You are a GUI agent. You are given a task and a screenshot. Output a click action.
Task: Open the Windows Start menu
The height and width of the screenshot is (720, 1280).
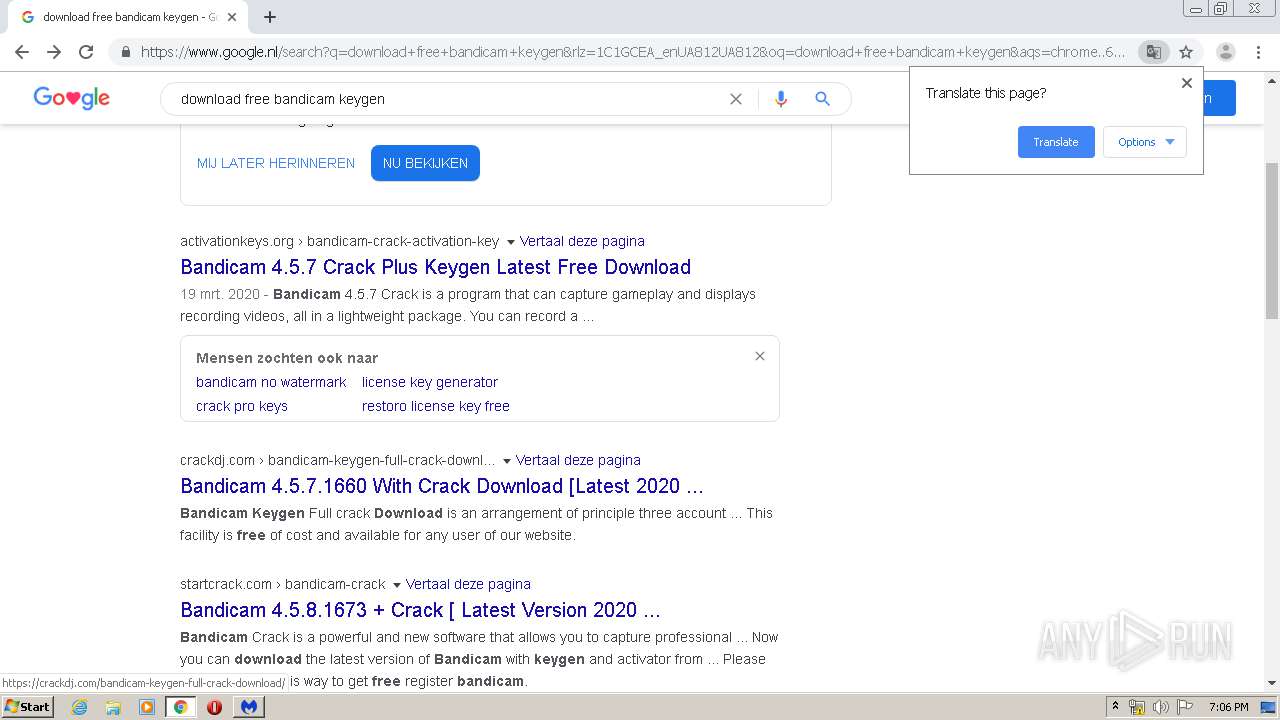point(28,706)
